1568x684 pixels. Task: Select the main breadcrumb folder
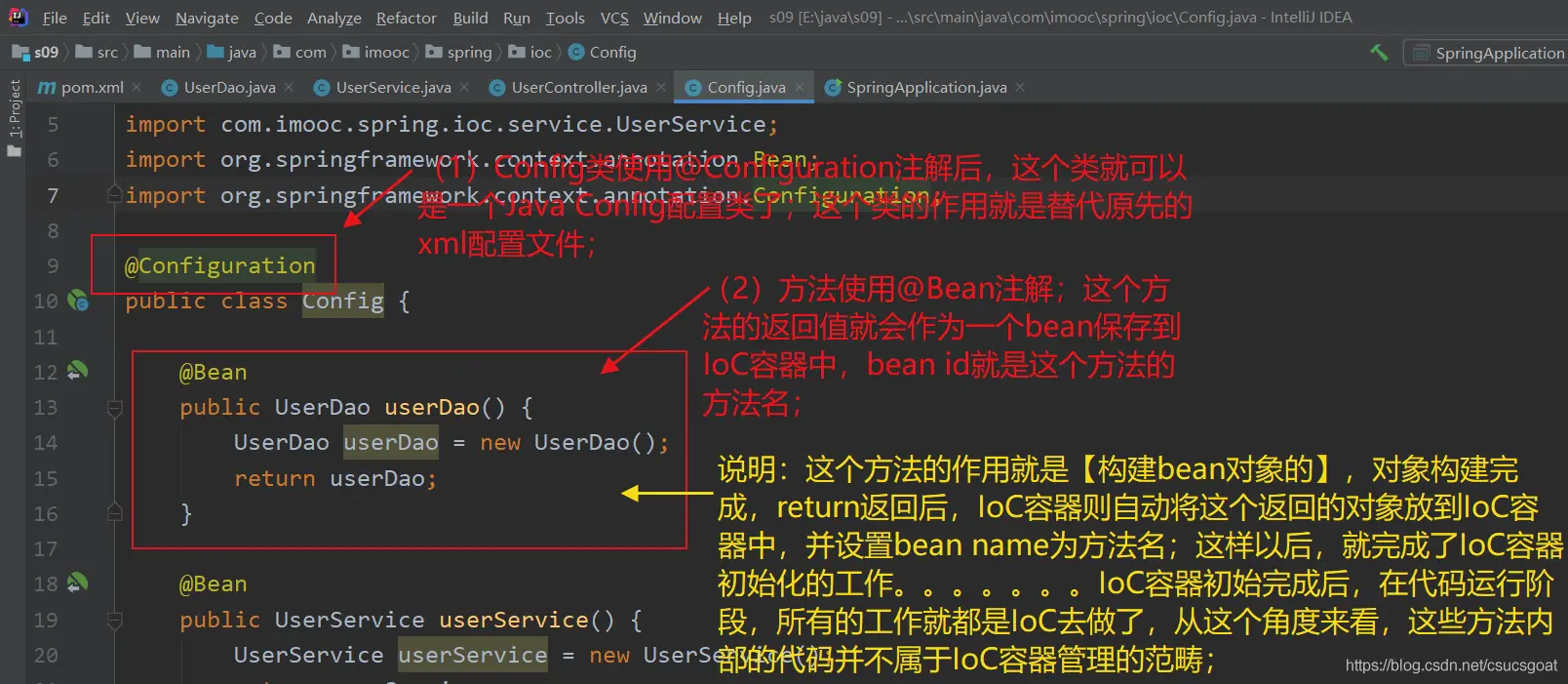pos(162,52)
